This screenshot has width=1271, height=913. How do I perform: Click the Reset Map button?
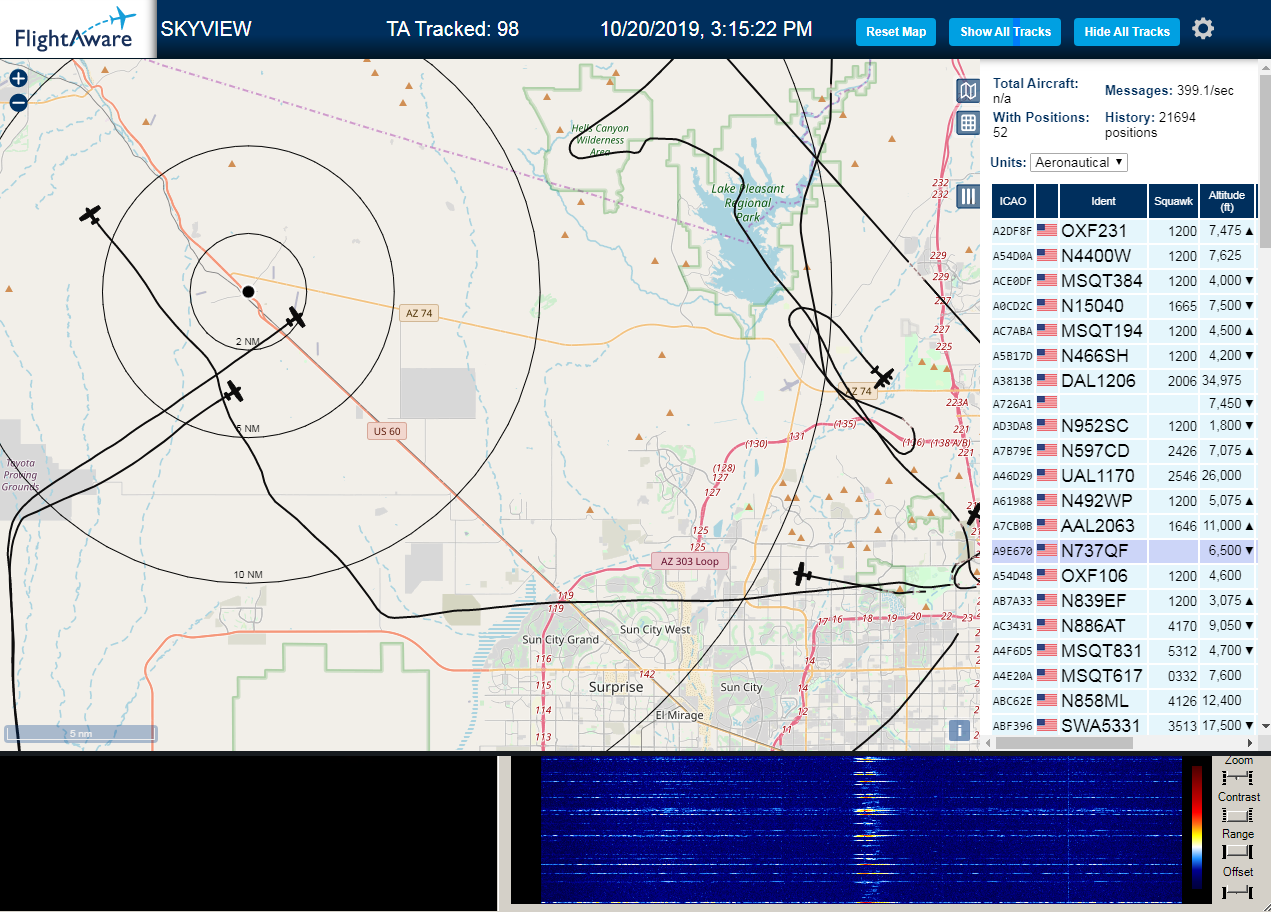pyautogui.click(x=896, y=32)
